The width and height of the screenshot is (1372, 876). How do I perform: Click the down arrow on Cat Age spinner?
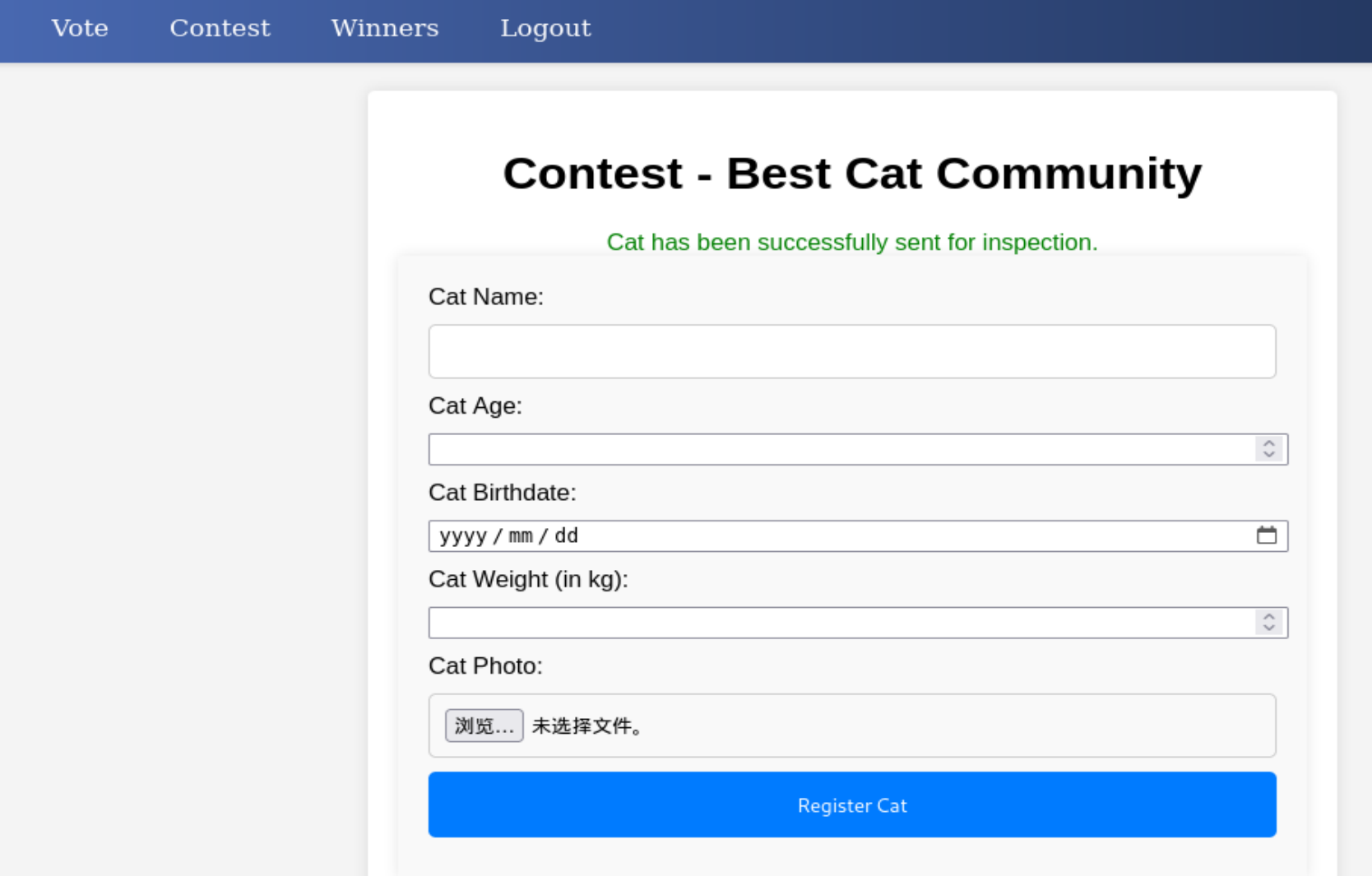tap(1269, 454)
